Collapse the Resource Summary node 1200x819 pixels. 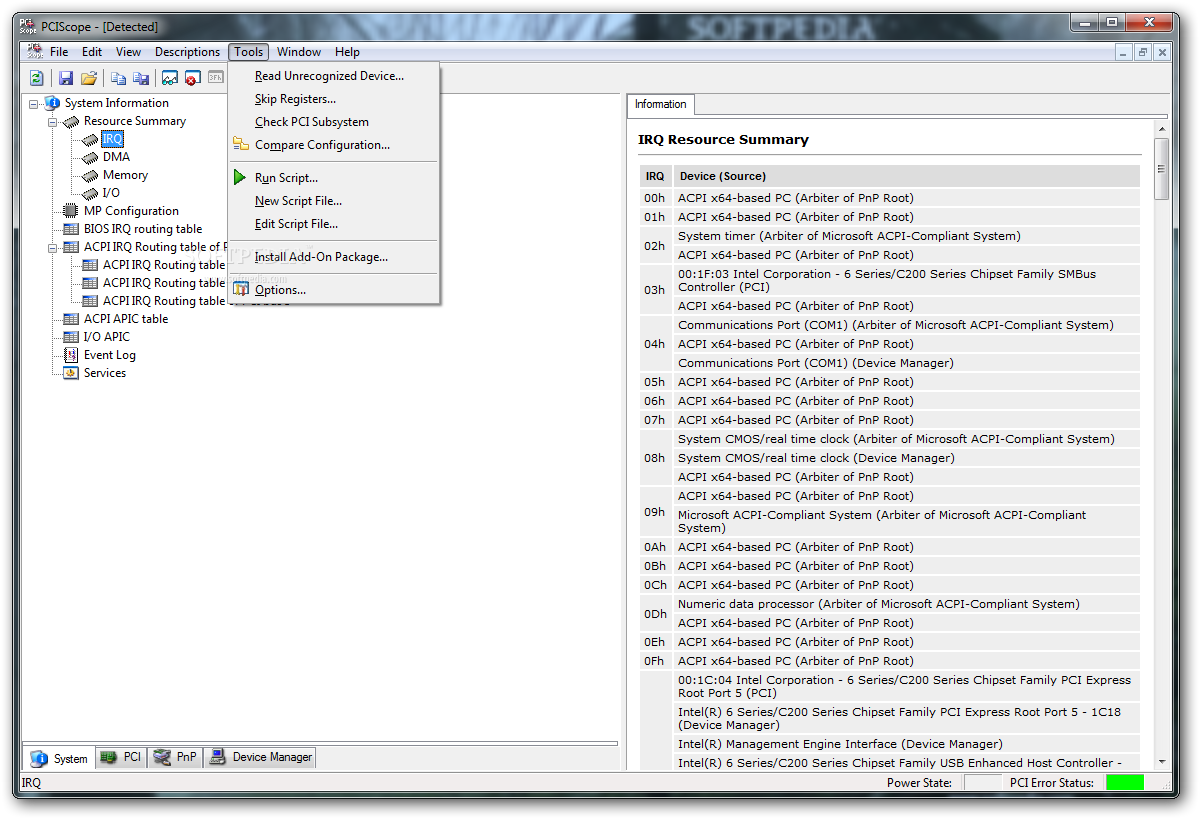click(x=53, y=121)
